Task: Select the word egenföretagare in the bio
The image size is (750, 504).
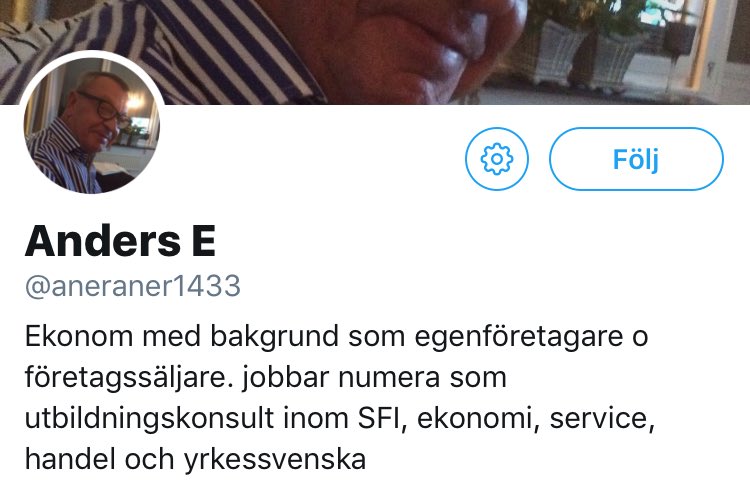Action: (518, 337)
